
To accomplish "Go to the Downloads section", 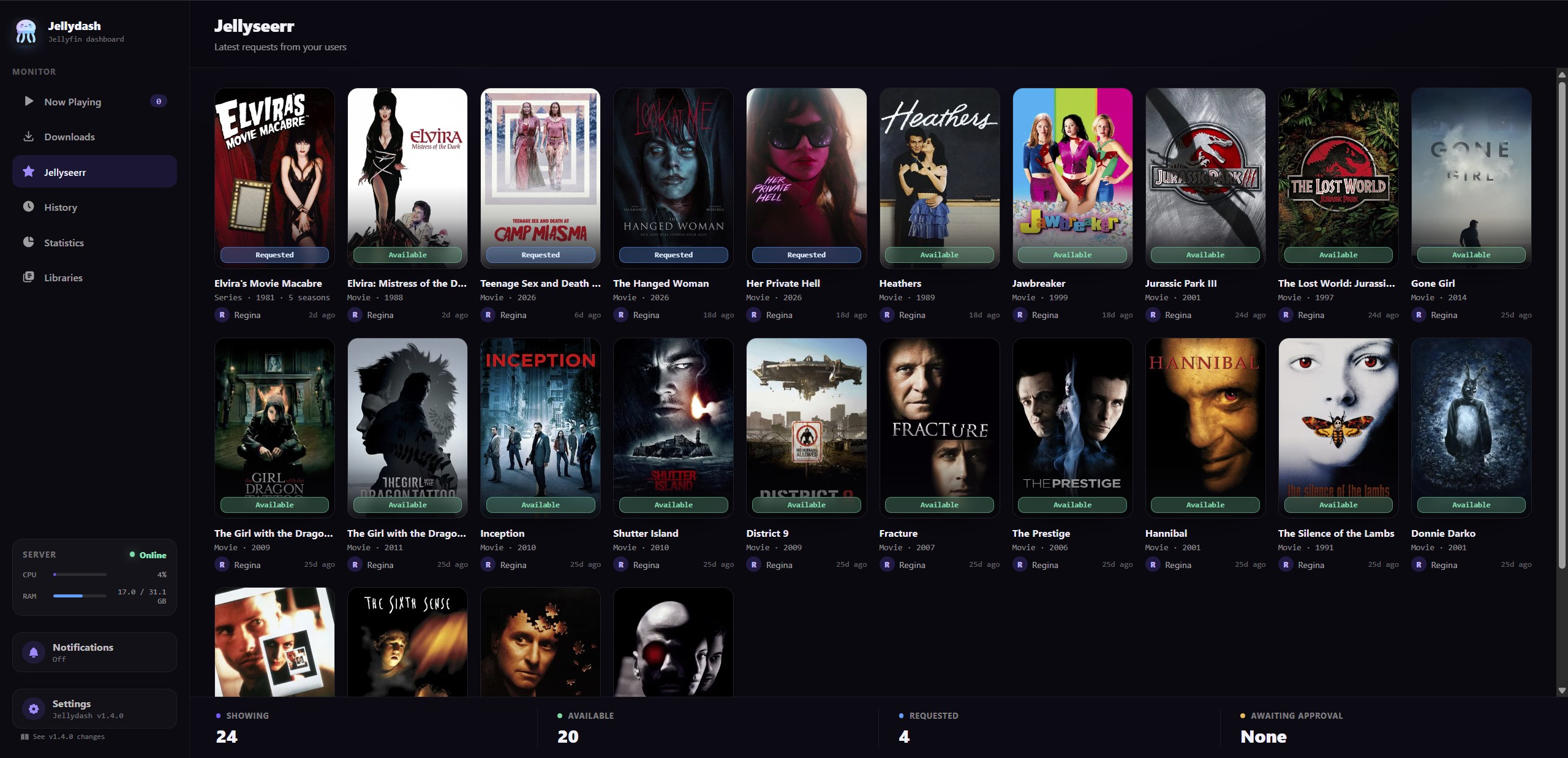I will 94,136.
